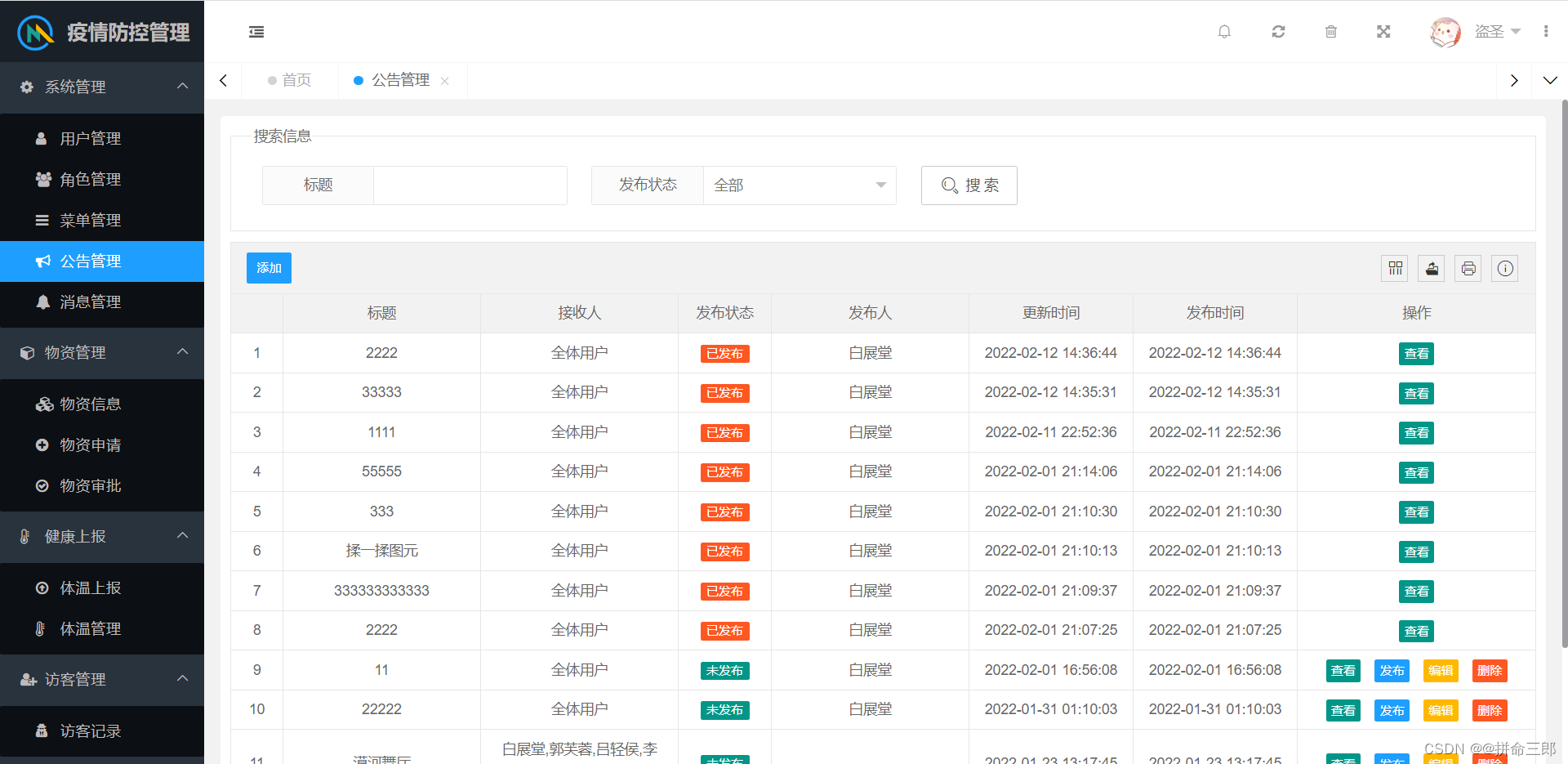Click the refresh icon in top bar

coord(1278,32)
